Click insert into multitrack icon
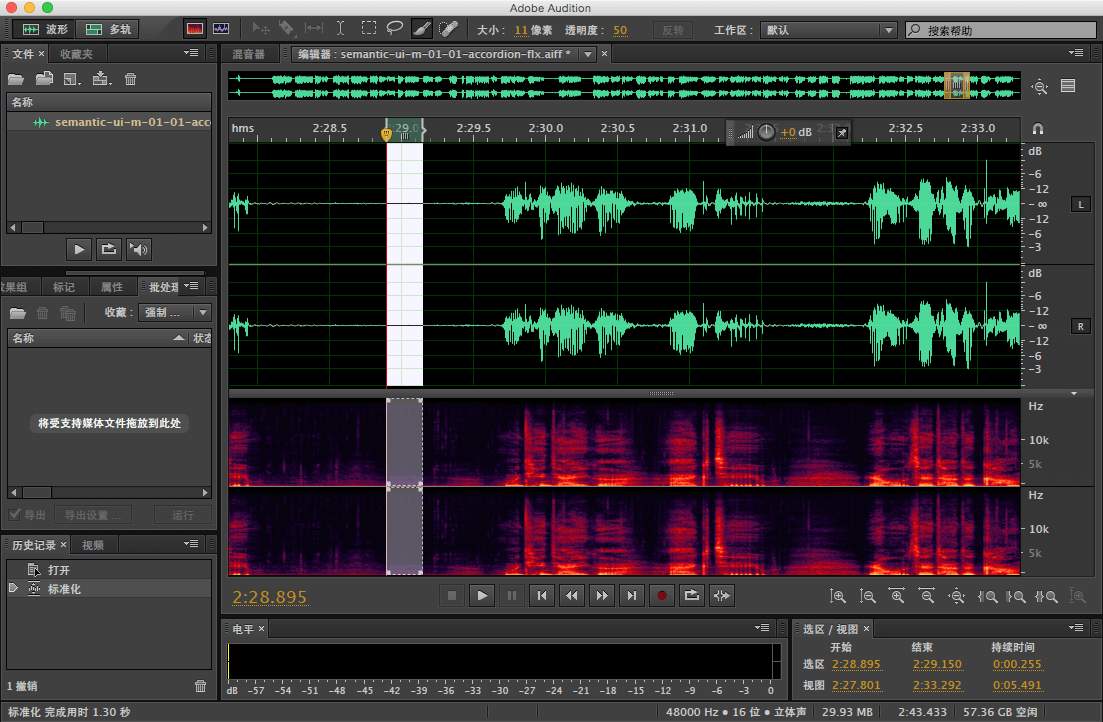The image size is (1103, 722). pos(101,79)
